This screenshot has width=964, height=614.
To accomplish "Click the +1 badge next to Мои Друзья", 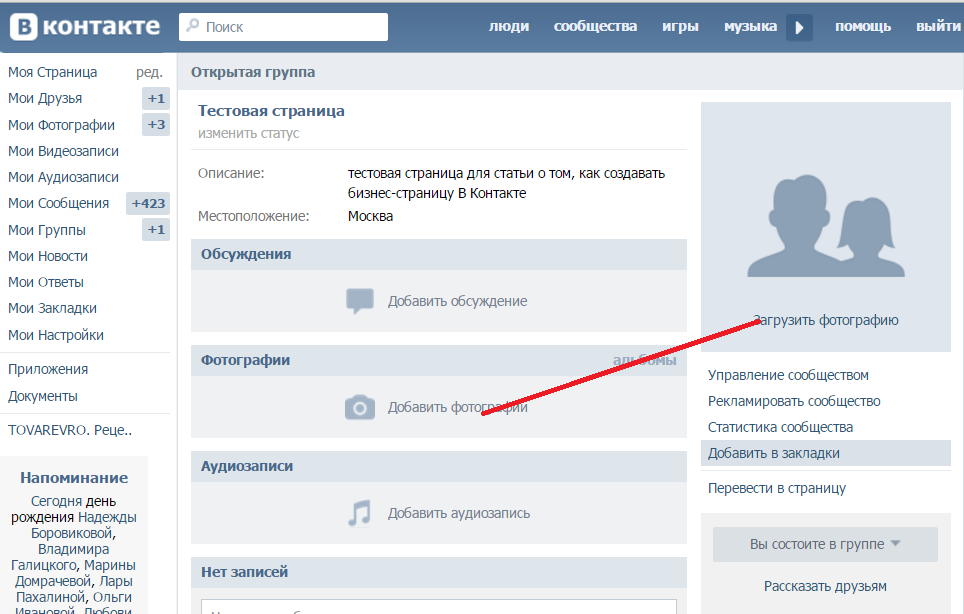I will point(156,98).
